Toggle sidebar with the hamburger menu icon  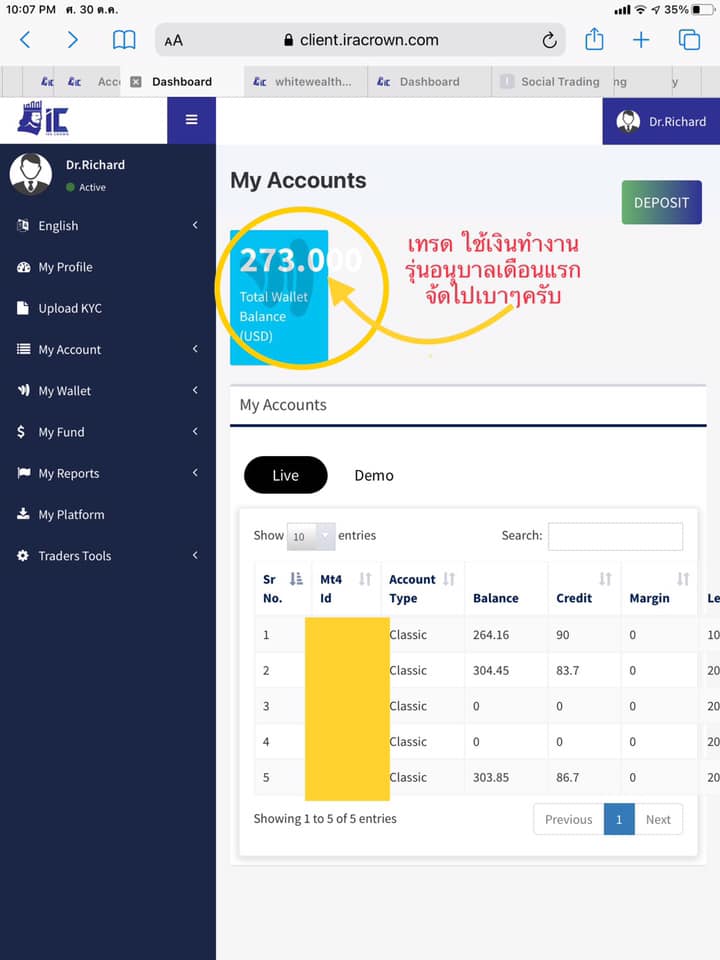192,119
